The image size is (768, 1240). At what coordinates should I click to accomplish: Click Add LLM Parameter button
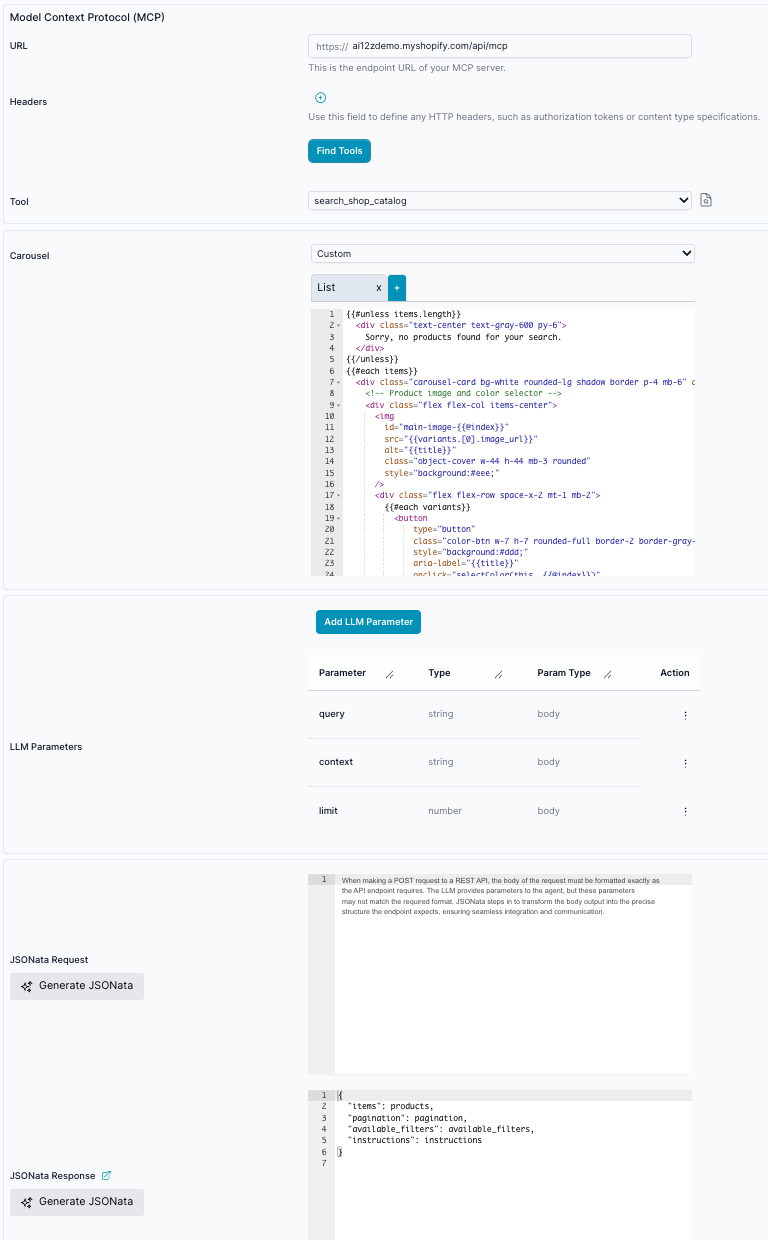pyautogui.click(x=368, y=622)
